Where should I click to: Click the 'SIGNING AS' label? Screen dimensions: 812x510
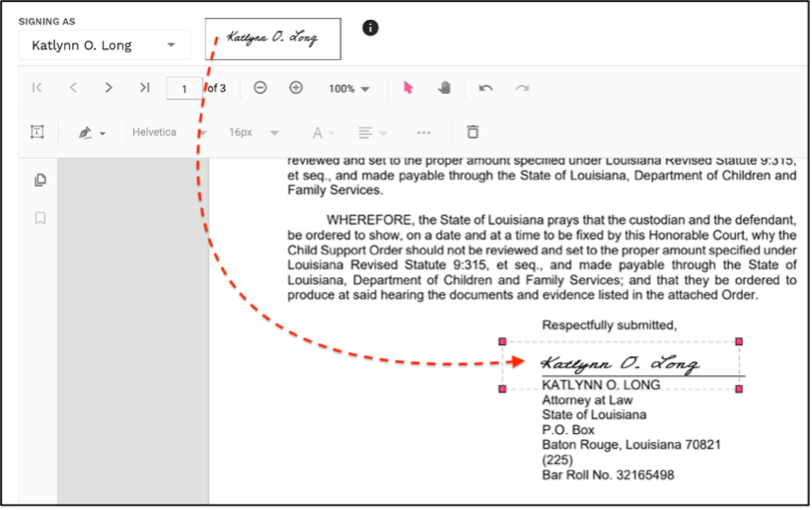click(47, 21)
